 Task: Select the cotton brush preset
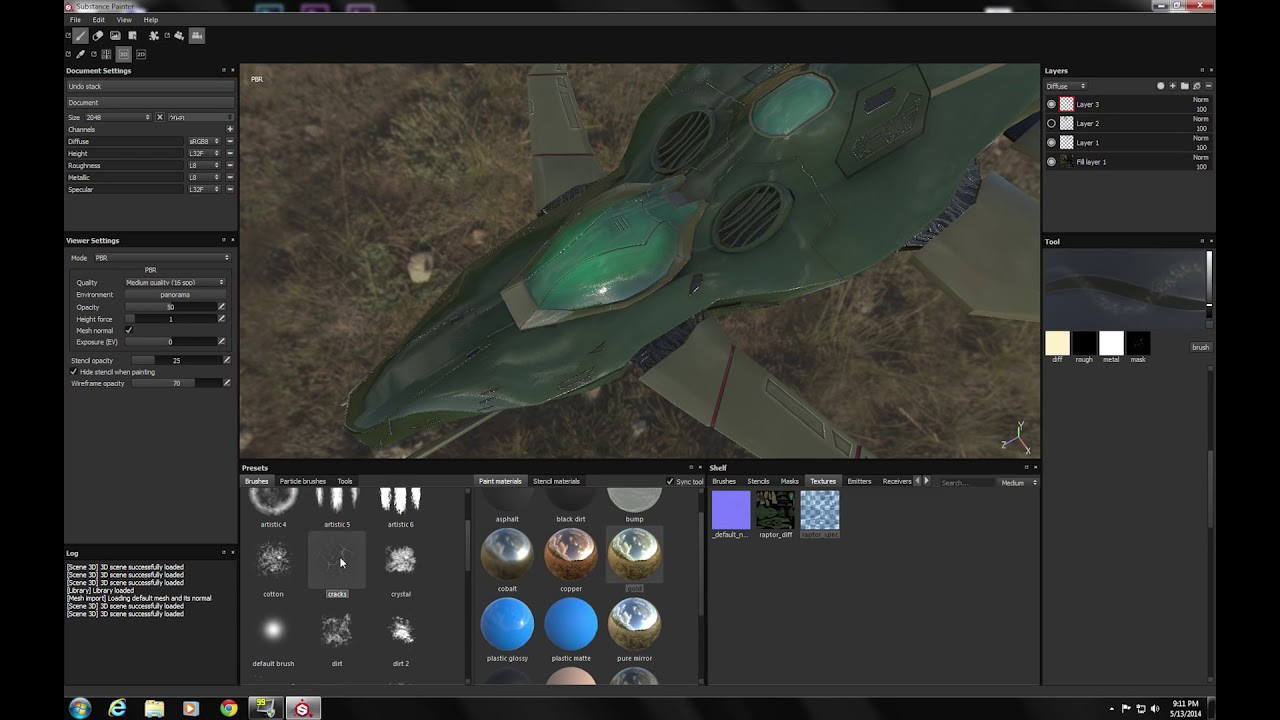[273, 567]
